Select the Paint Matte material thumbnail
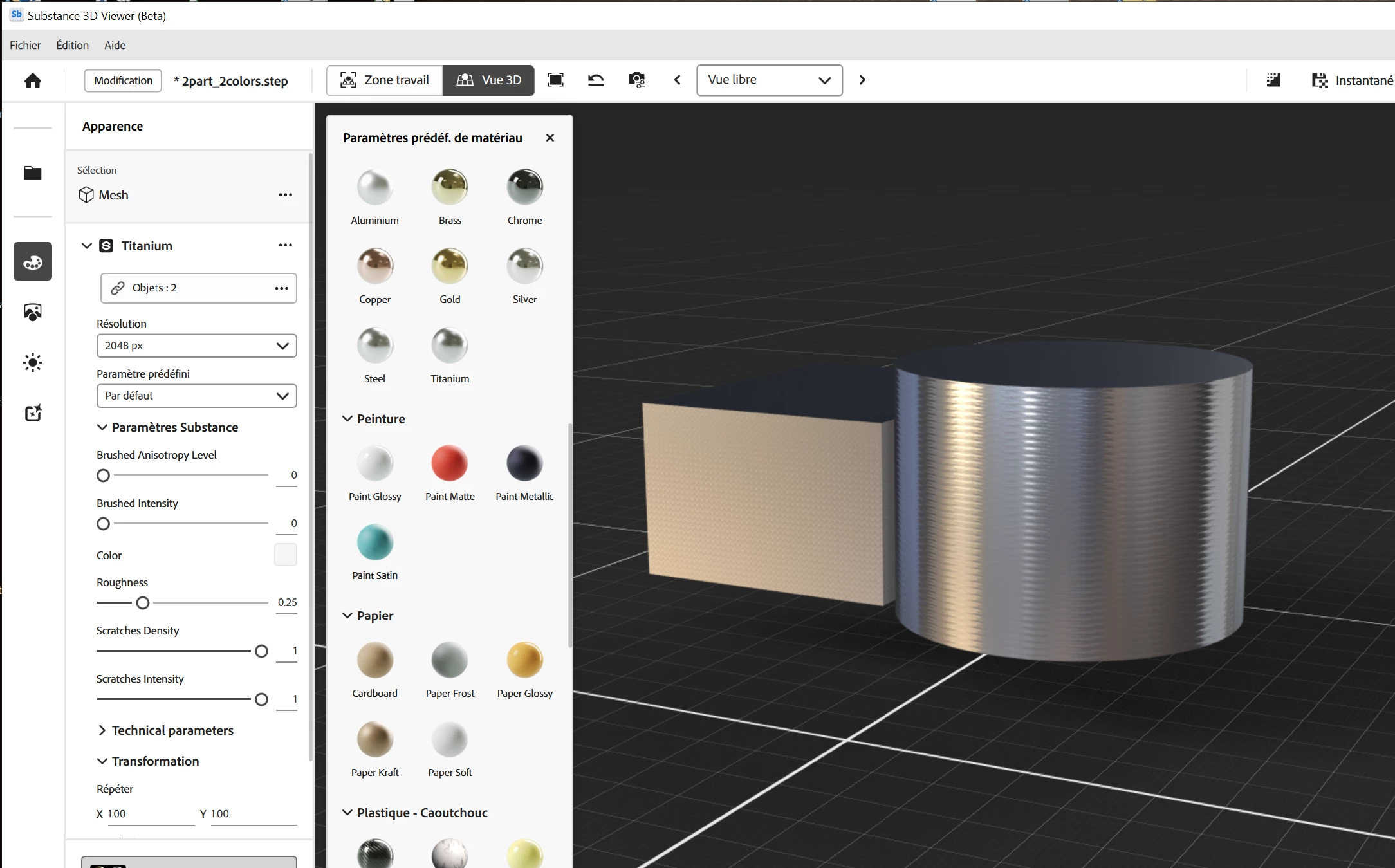Screen dimensions: 1395x868 (x=449, y=464)
